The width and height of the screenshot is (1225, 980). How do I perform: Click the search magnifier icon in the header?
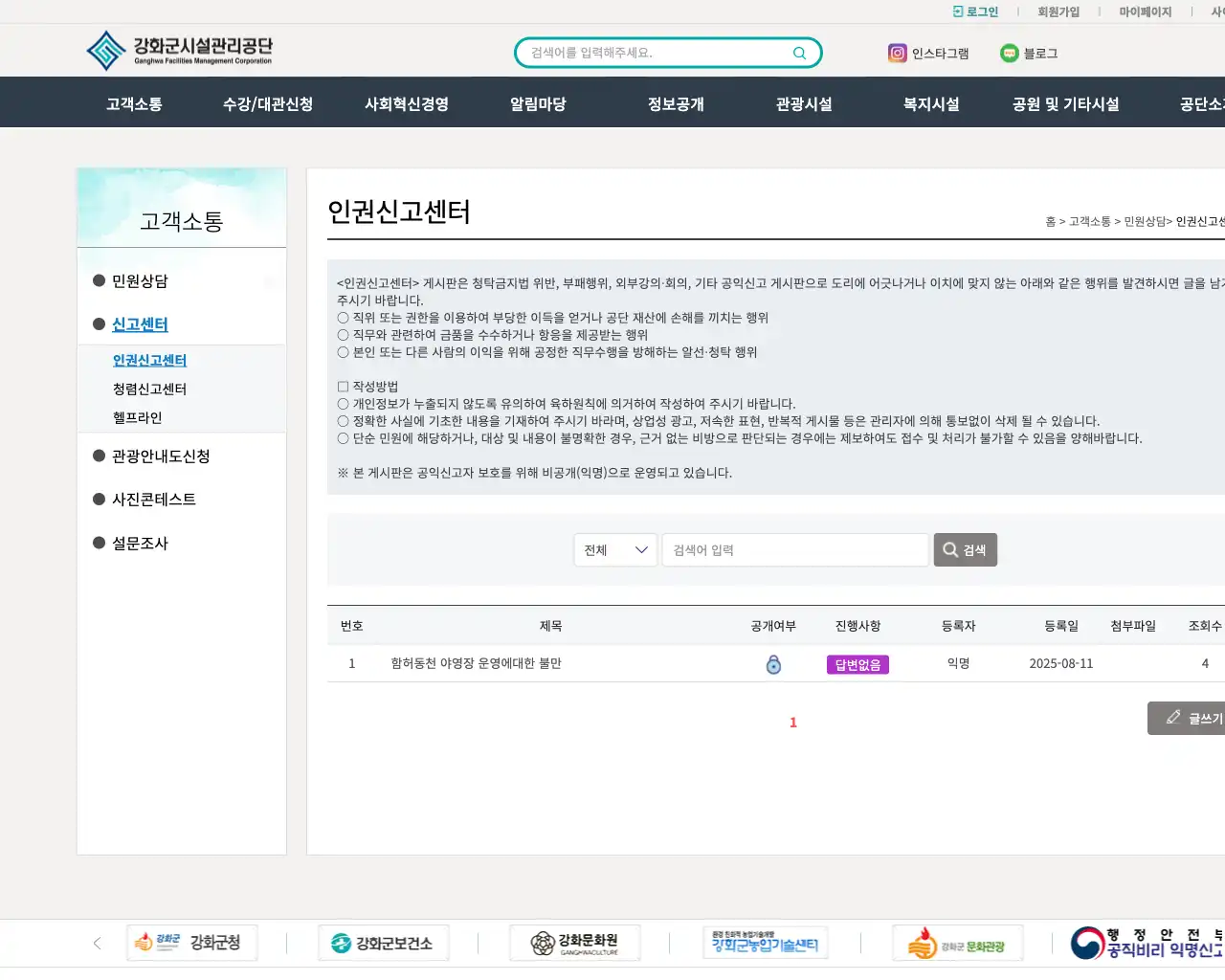[798, 53]
